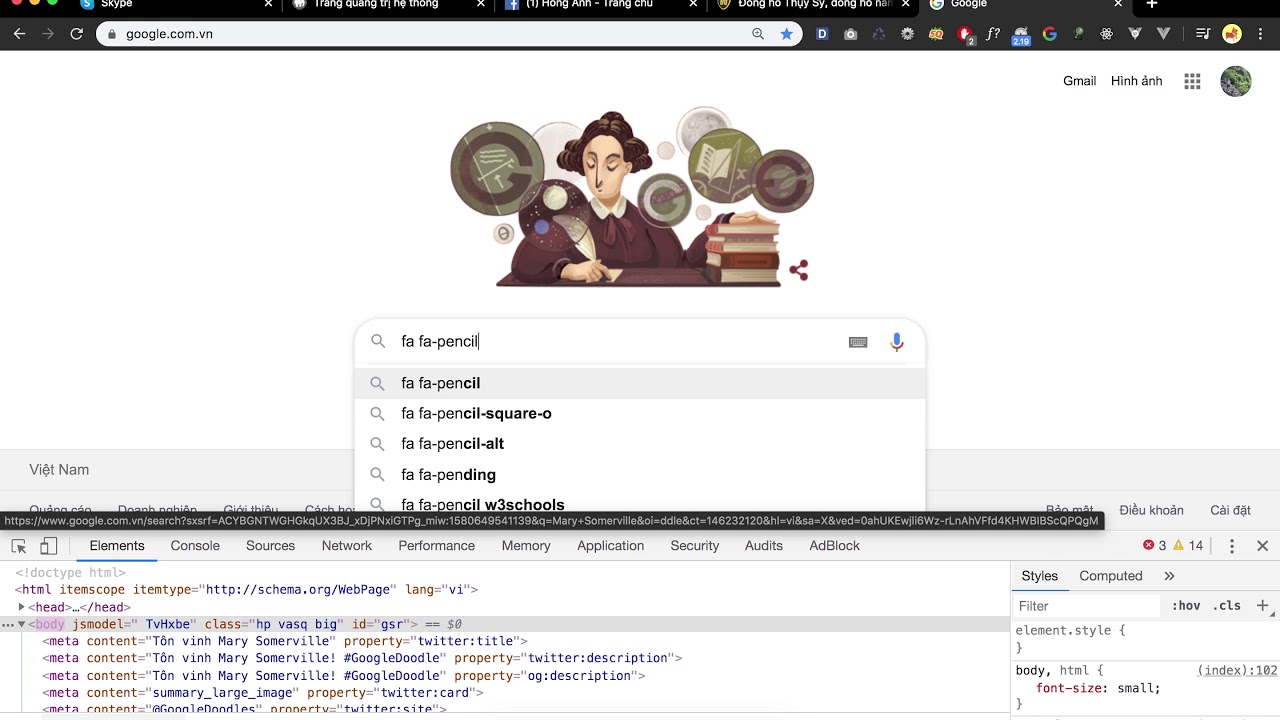
Task: Select suggestion fa fa-pending
Action: pos(640,475)
